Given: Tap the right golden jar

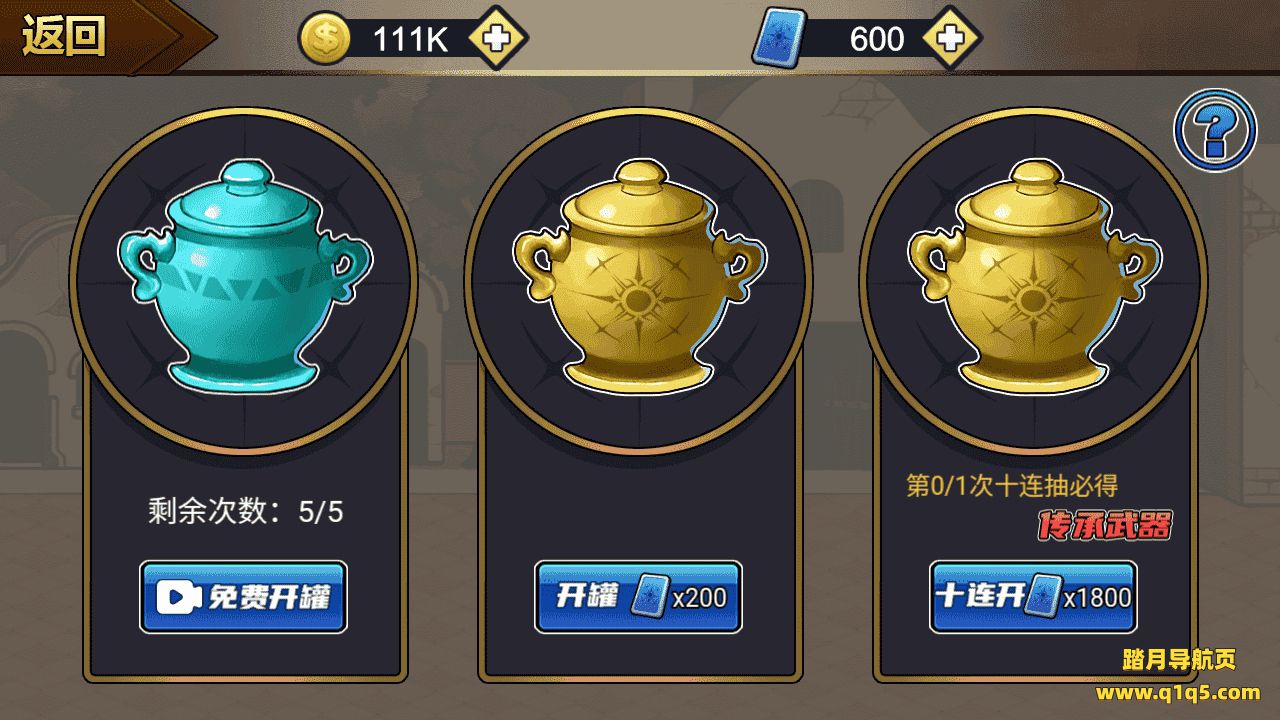Looking at the screenshot, I should [x=1032, y=275].
